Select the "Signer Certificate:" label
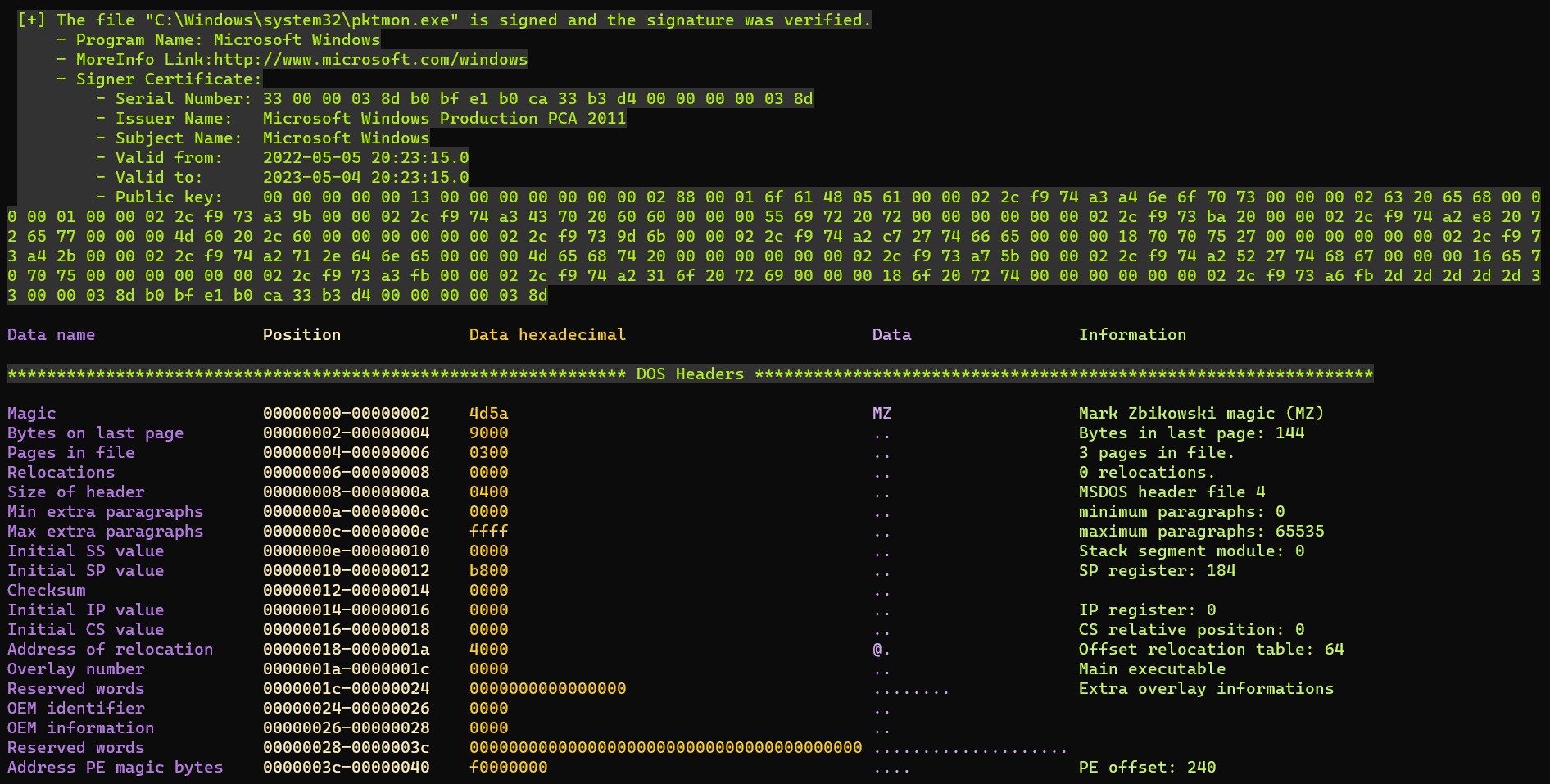 tap(170, 79)
